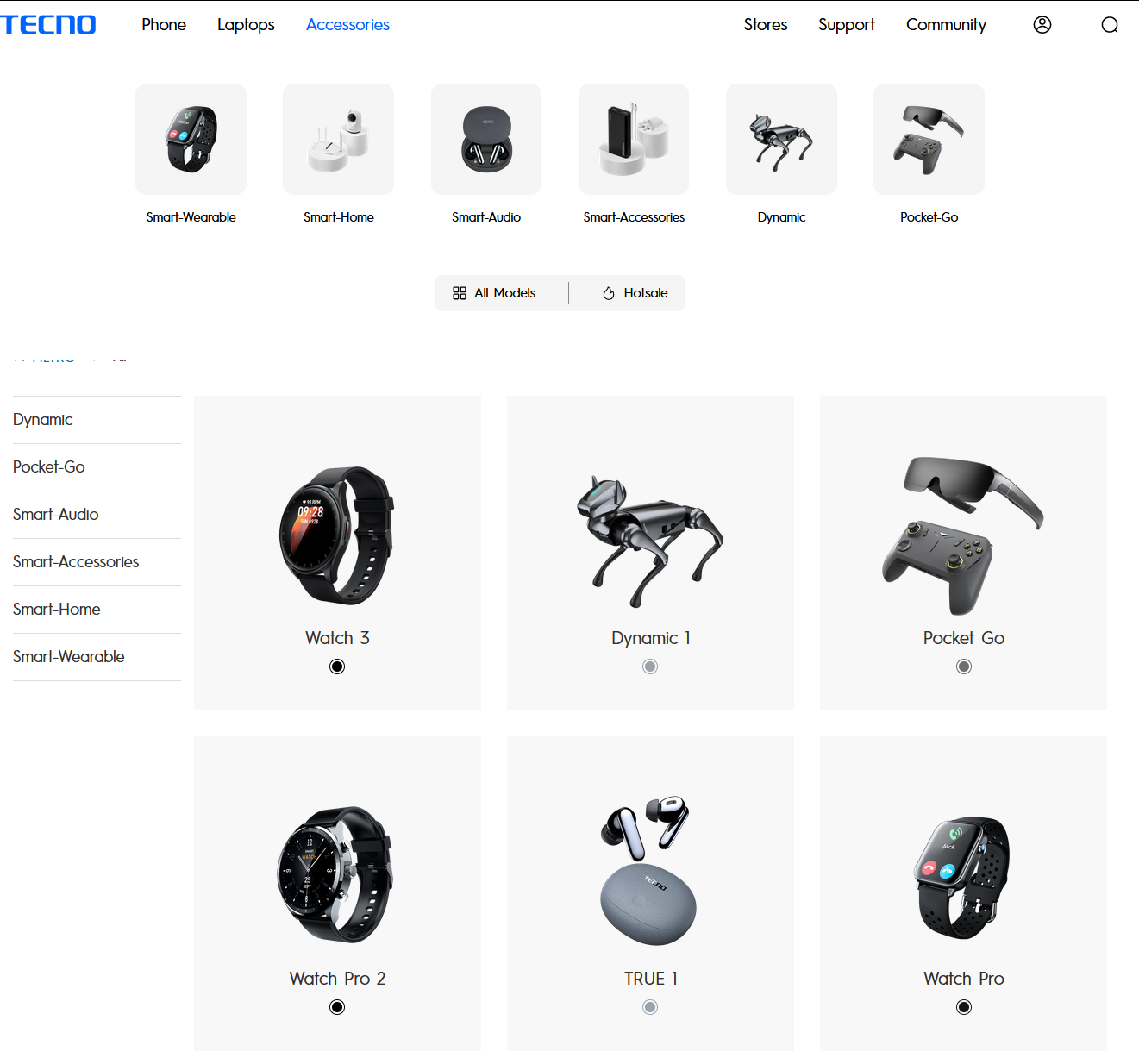This screenshot has height=1064, width=1139.
Task: Go to TECNO logo homepage
Action: coord(48,25)
